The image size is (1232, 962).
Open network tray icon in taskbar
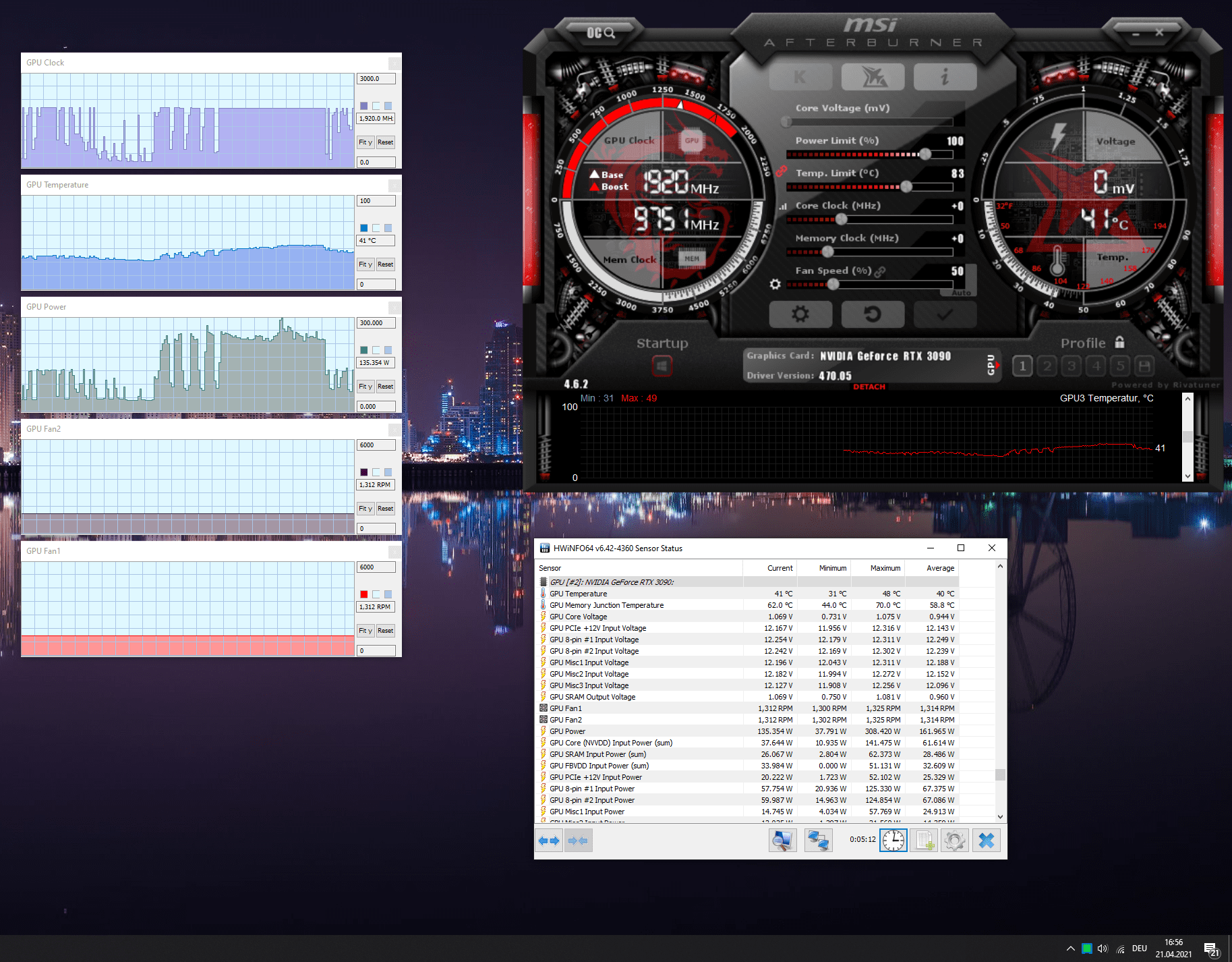tap(1121, 949)
